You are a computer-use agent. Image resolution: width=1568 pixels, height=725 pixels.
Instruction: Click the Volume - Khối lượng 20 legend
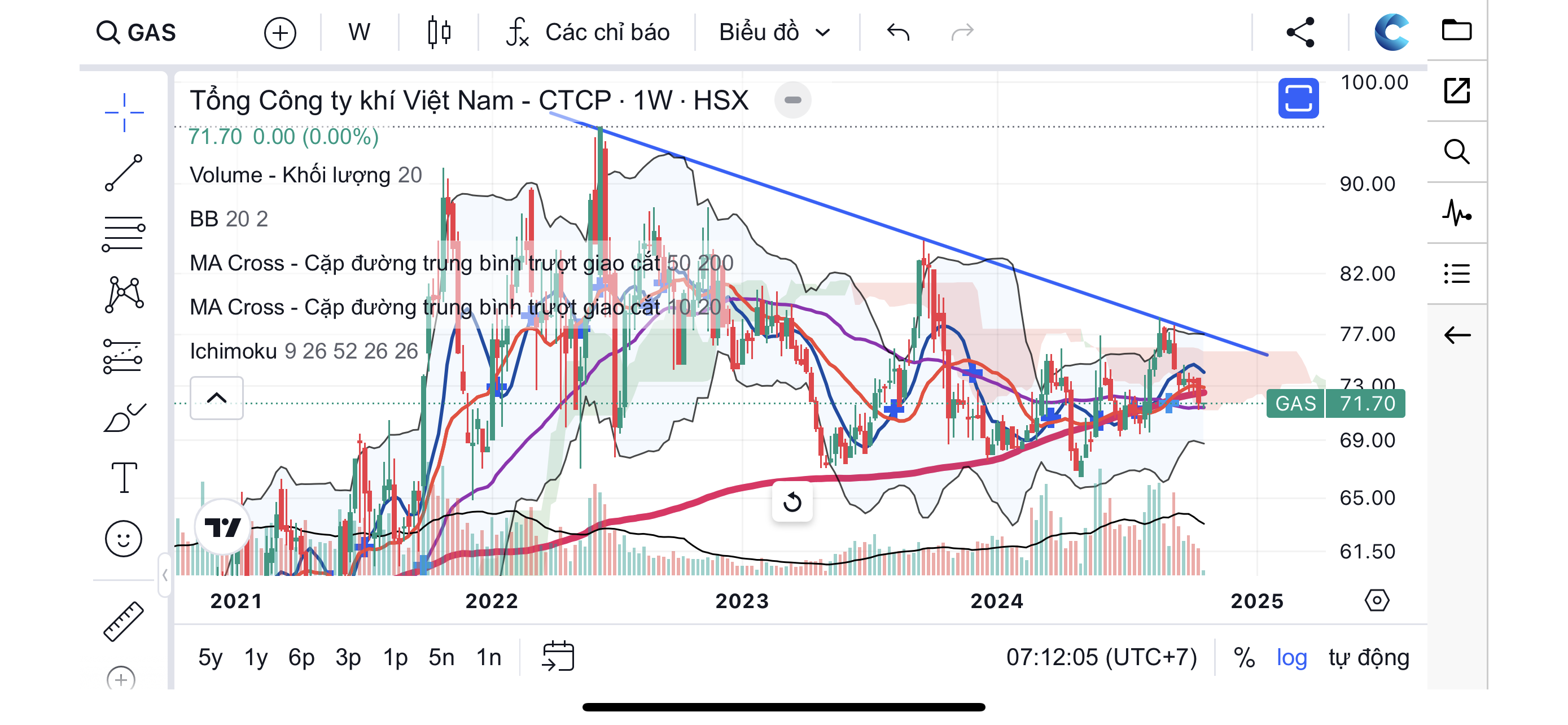point(305,175)
